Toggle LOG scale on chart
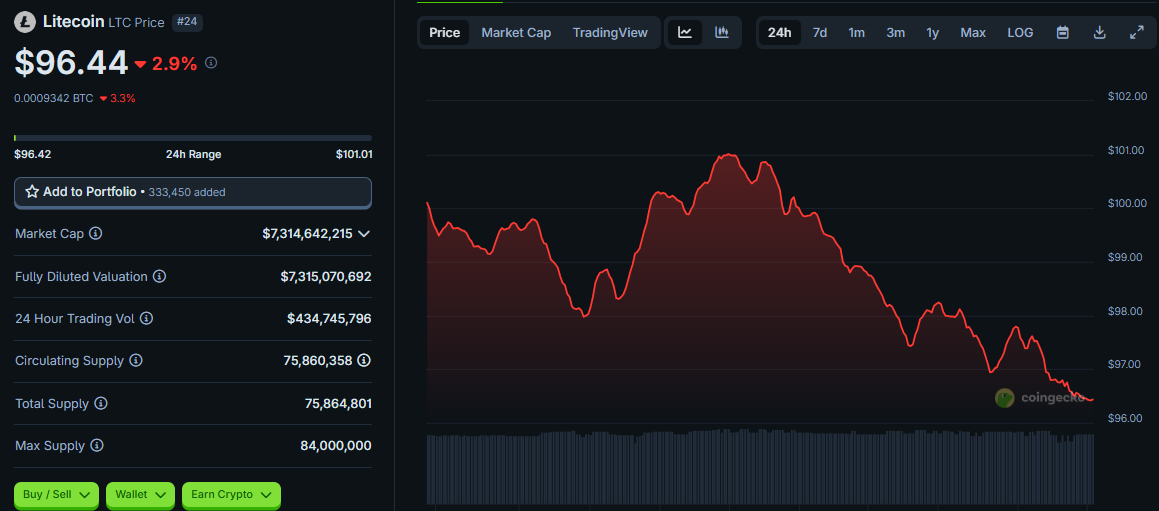Screen dimensions: 1159x511 pos(1020,33)
